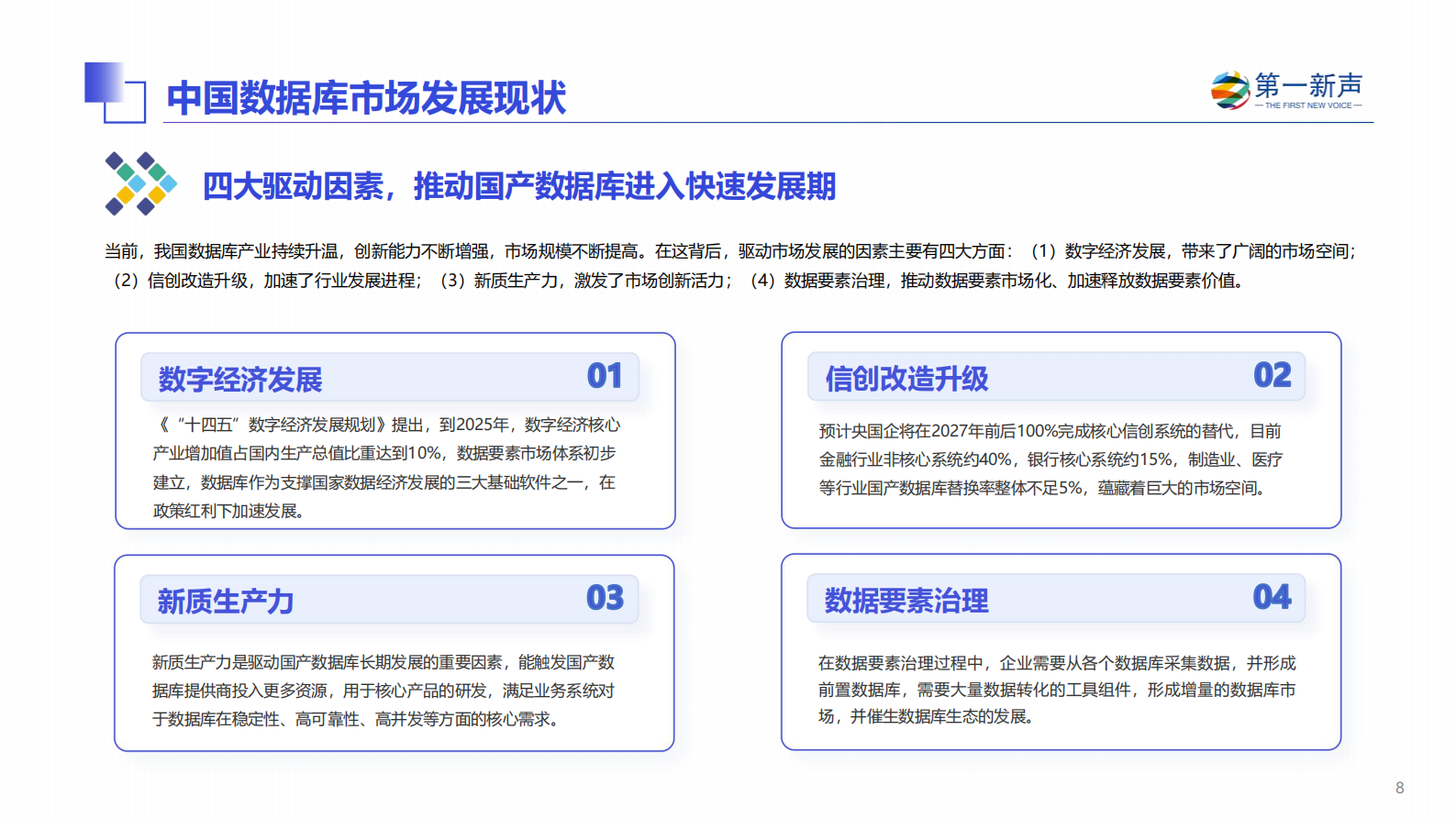Viewport: 1456px width, 818px height.
Task: Click the blue square title decoration icon
Action: [x=116, y=92]
